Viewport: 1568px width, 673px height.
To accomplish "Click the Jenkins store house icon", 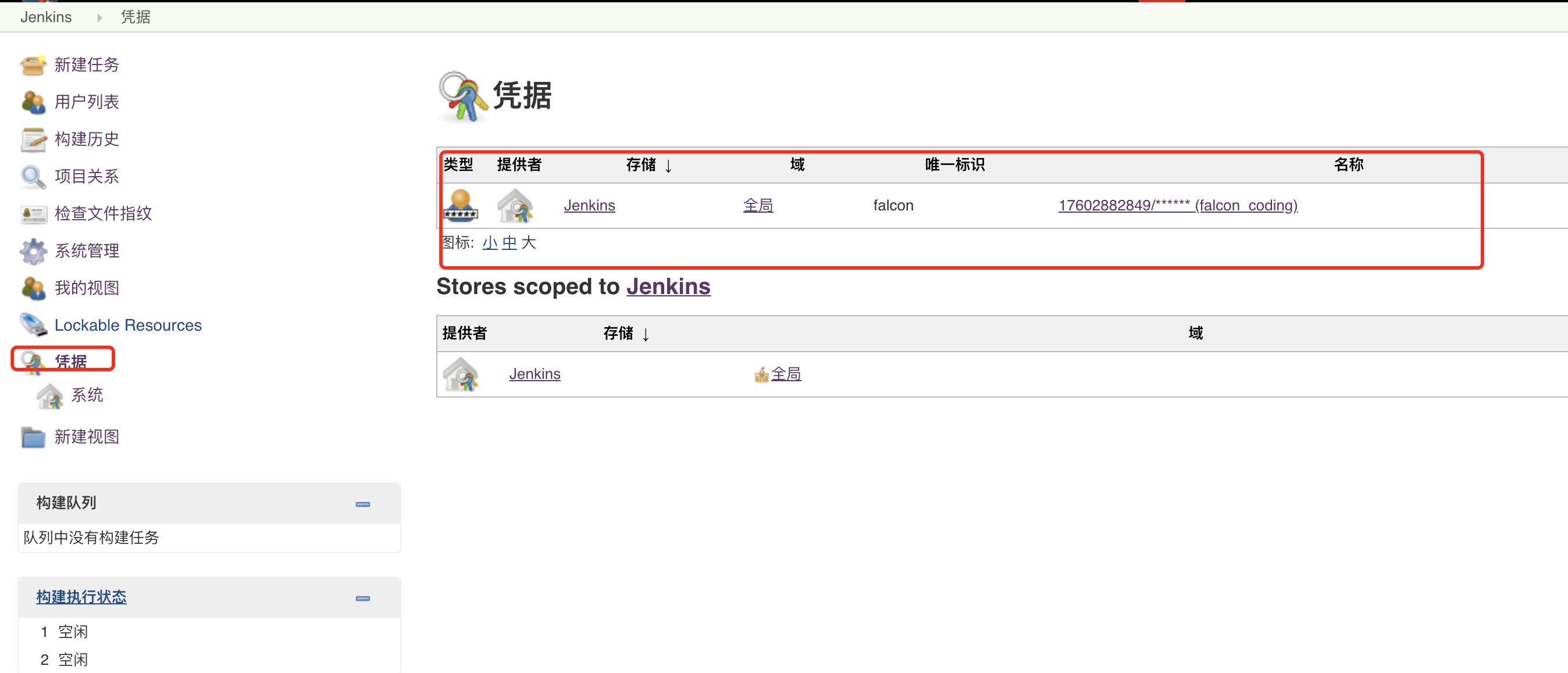I will point(461,374).
